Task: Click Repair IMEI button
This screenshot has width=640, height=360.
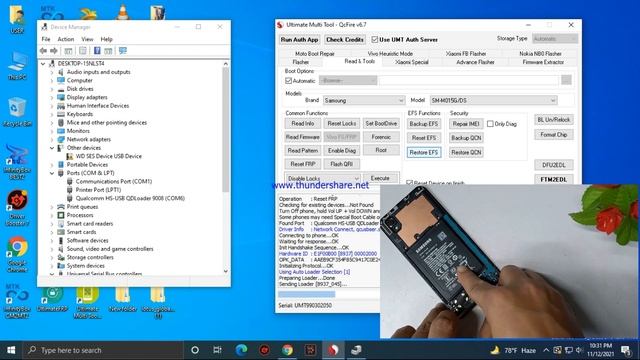Action: (x=466, y=124)
